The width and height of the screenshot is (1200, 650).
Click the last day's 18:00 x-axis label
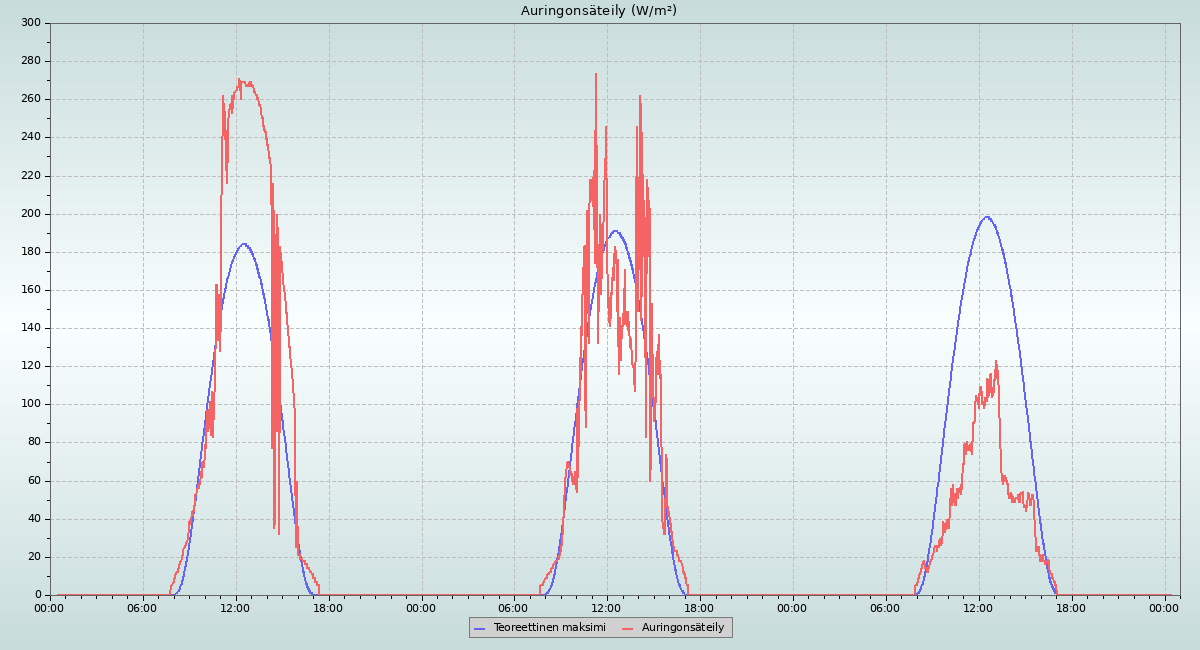(1071, 608)
